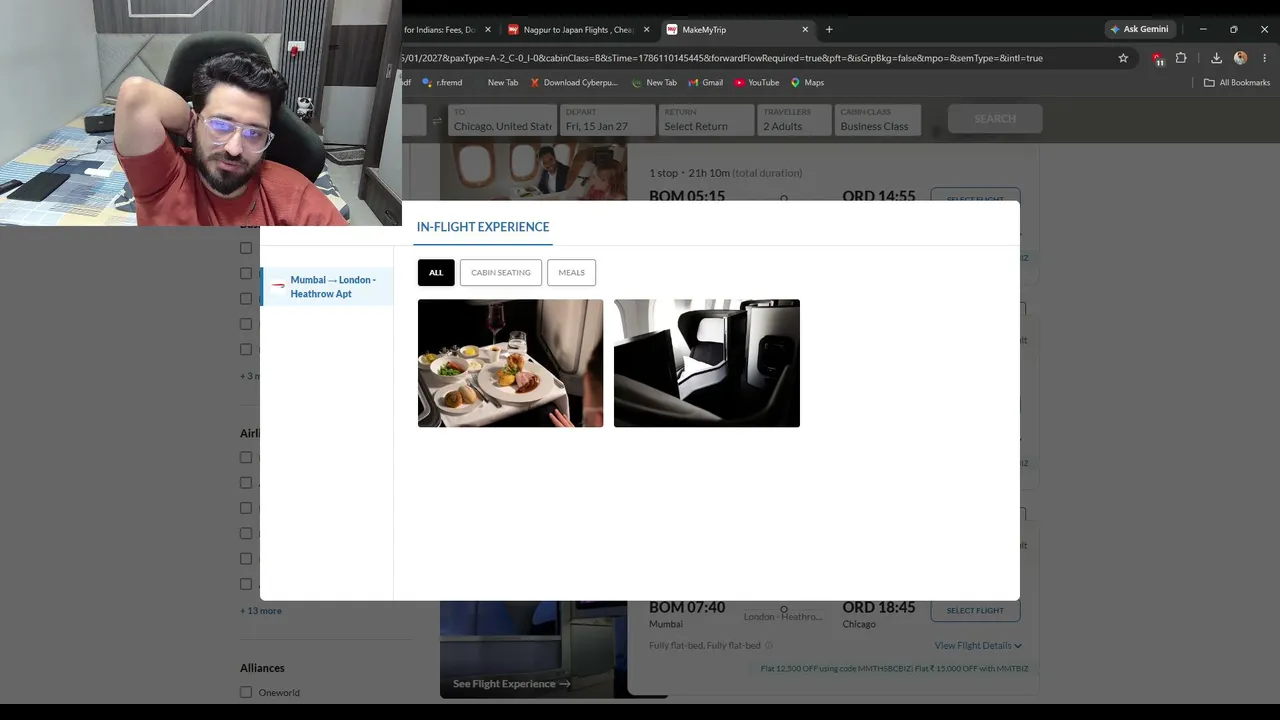This screenshot has height=720, width=1280.
Task: Tick the Oneworld alliance checkbox
Action: pos(246,692)
